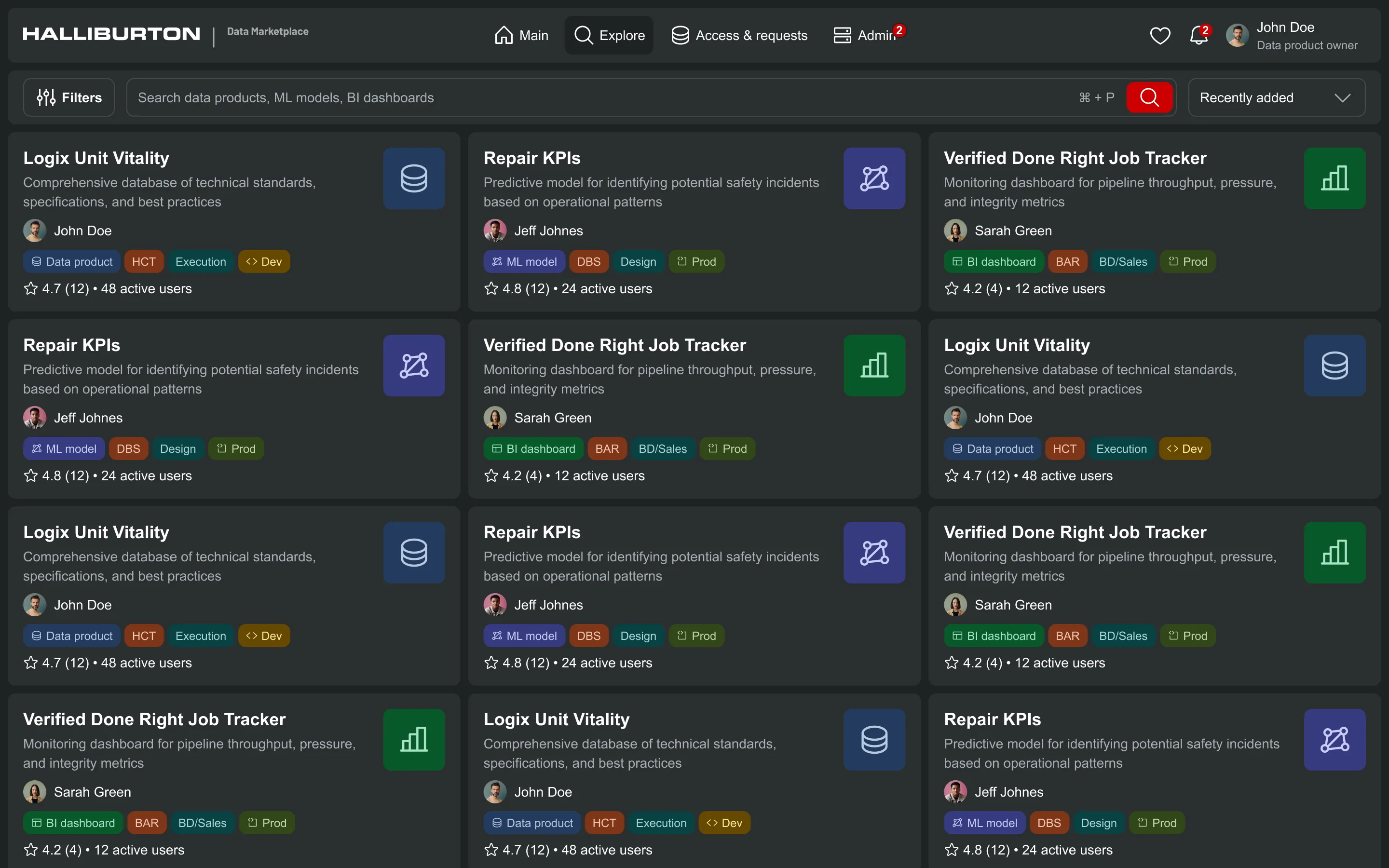Click the Prod tag on bottom-row Repair KPIs card
Image resolution: width=1389 pixels, height=868 pixels.
click(1157, 823)
